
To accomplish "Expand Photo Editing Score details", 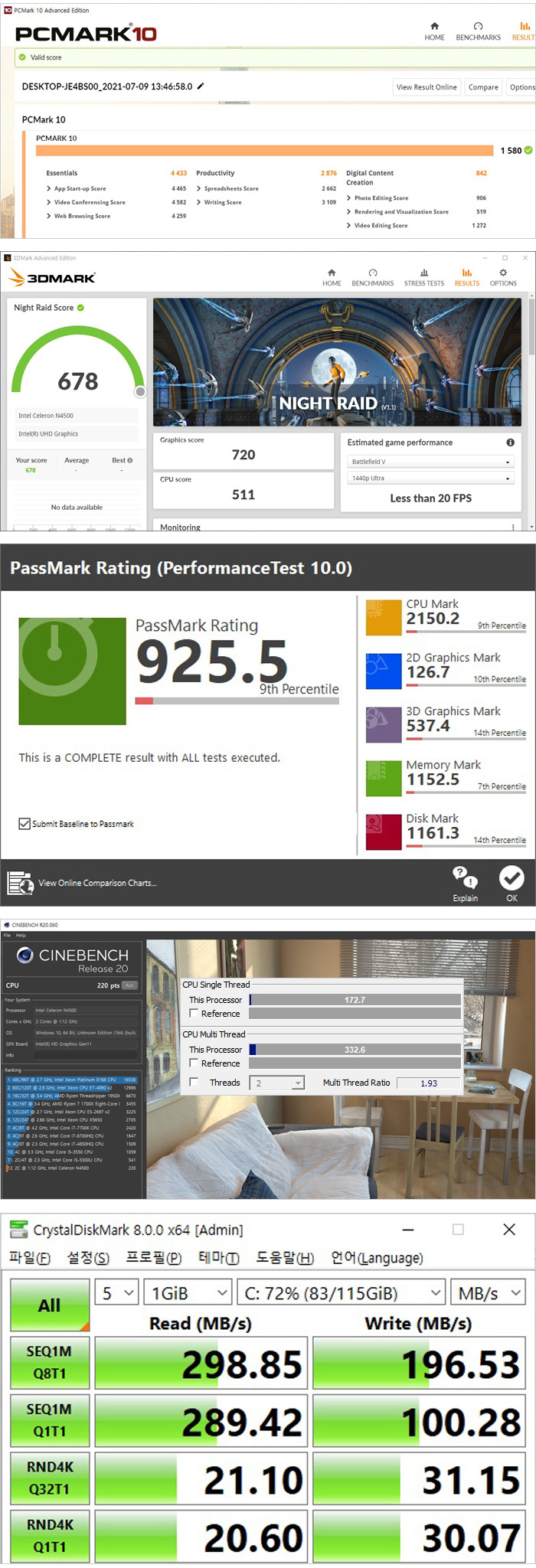I will pos(349,198).
